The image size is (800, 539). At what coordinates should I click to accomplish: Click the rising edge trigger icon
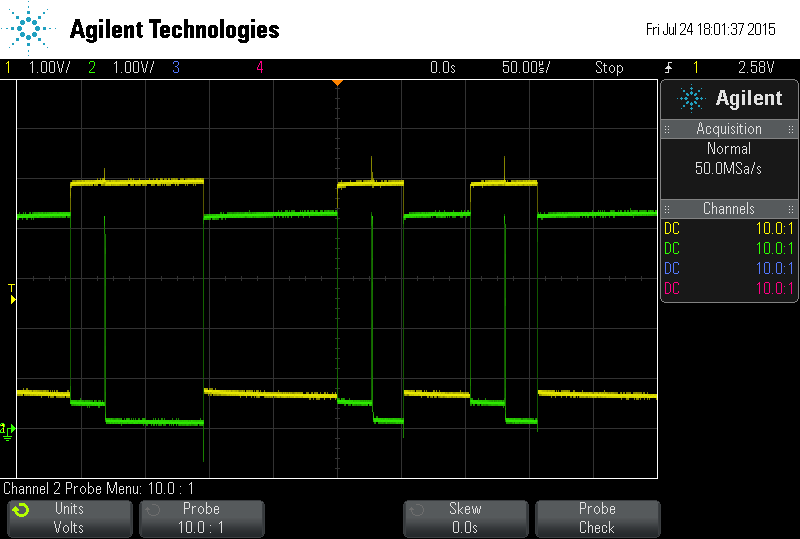(669, 67)
